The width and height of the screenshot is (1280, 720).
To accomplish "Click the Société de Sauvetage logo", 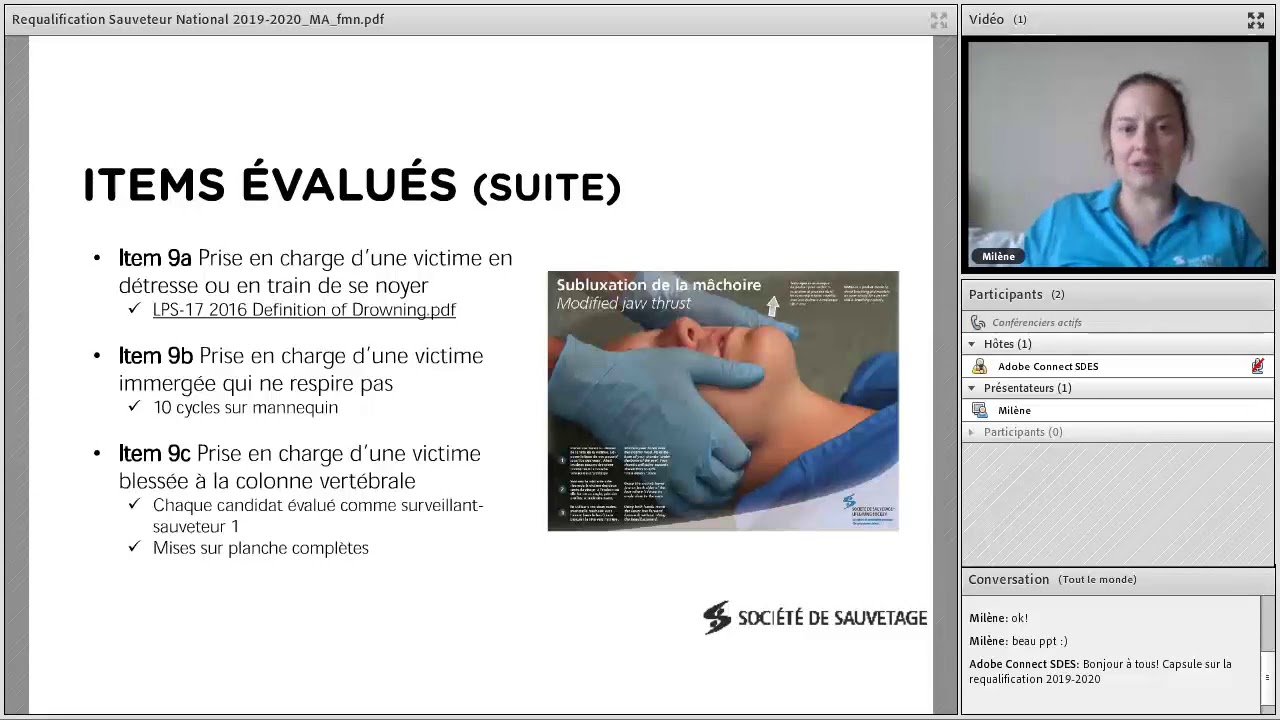I will 815,618.
